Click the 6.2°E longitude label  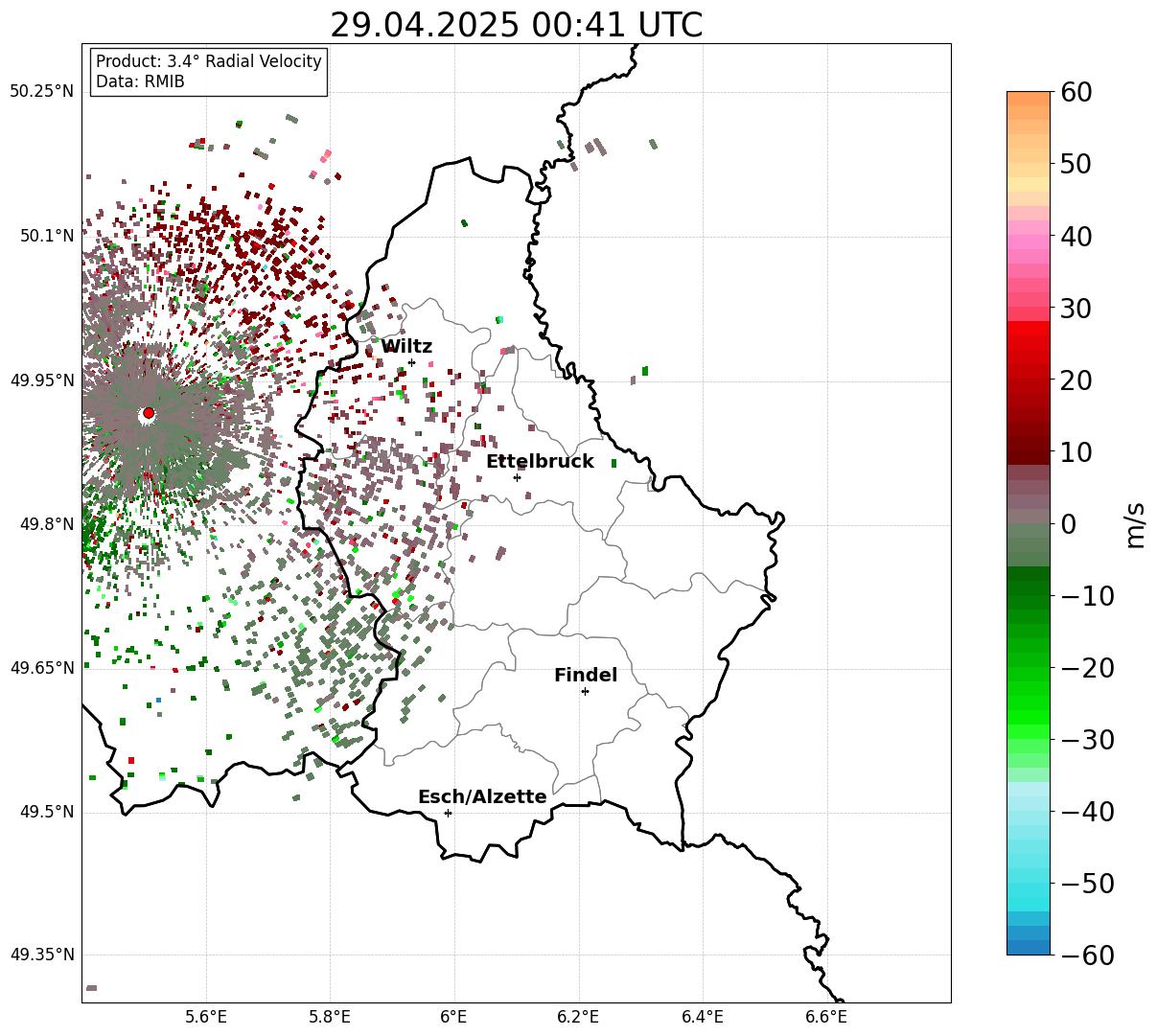[x=579, y=1018]
